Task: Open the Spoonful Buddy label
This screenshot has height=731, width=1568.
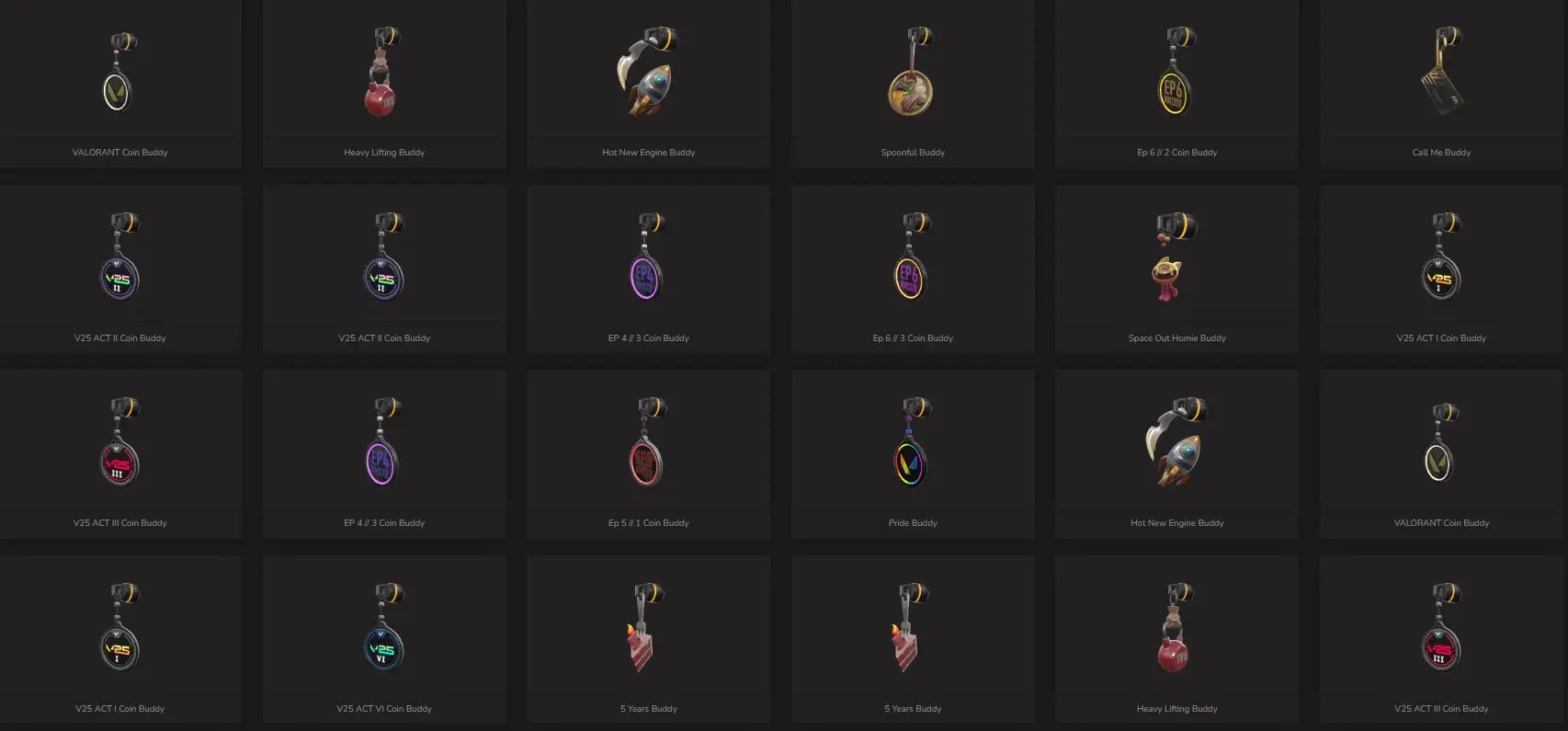Action: [913, 153]
